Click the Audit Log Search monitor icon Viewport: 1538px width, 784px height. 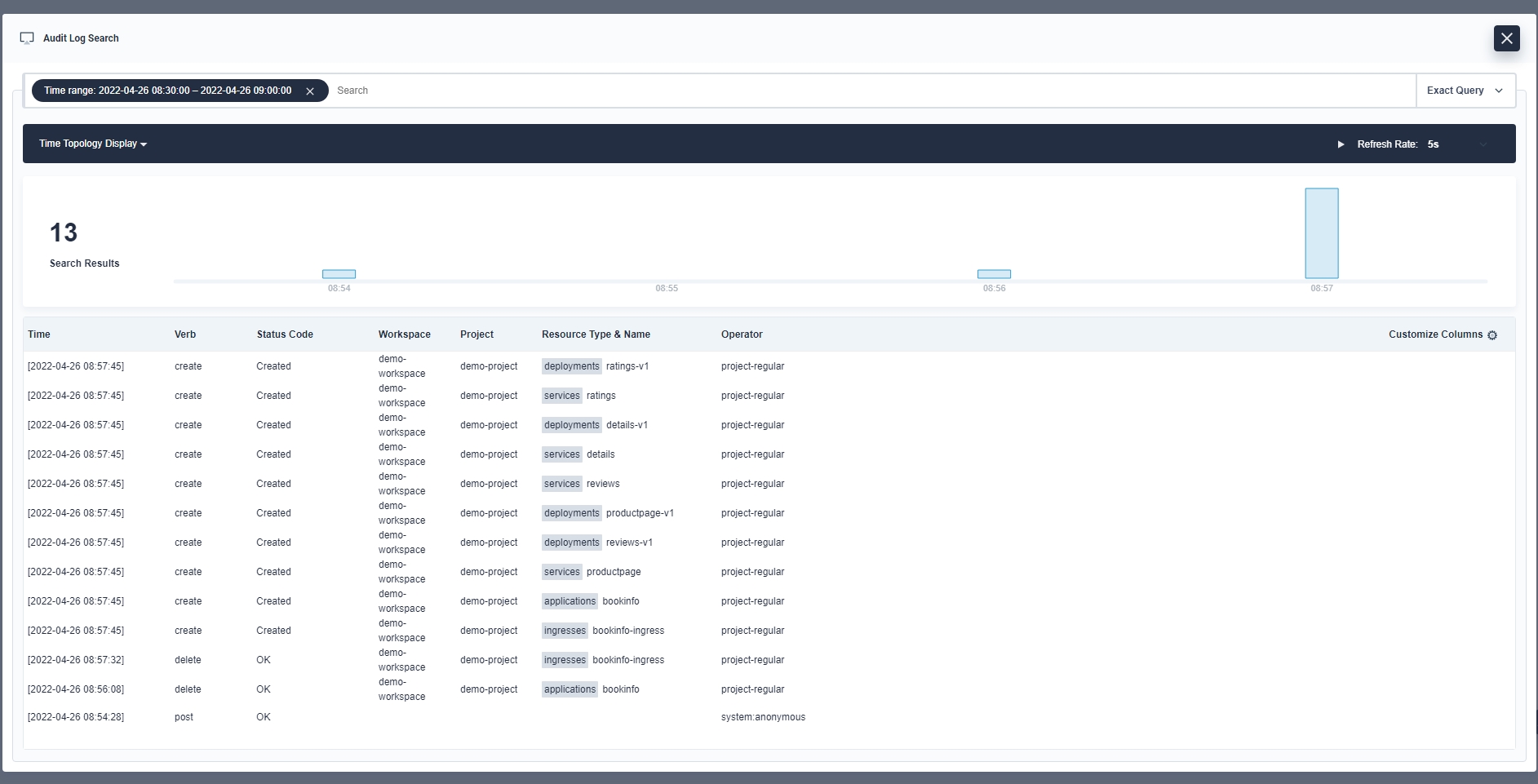(x=27, y=38)
